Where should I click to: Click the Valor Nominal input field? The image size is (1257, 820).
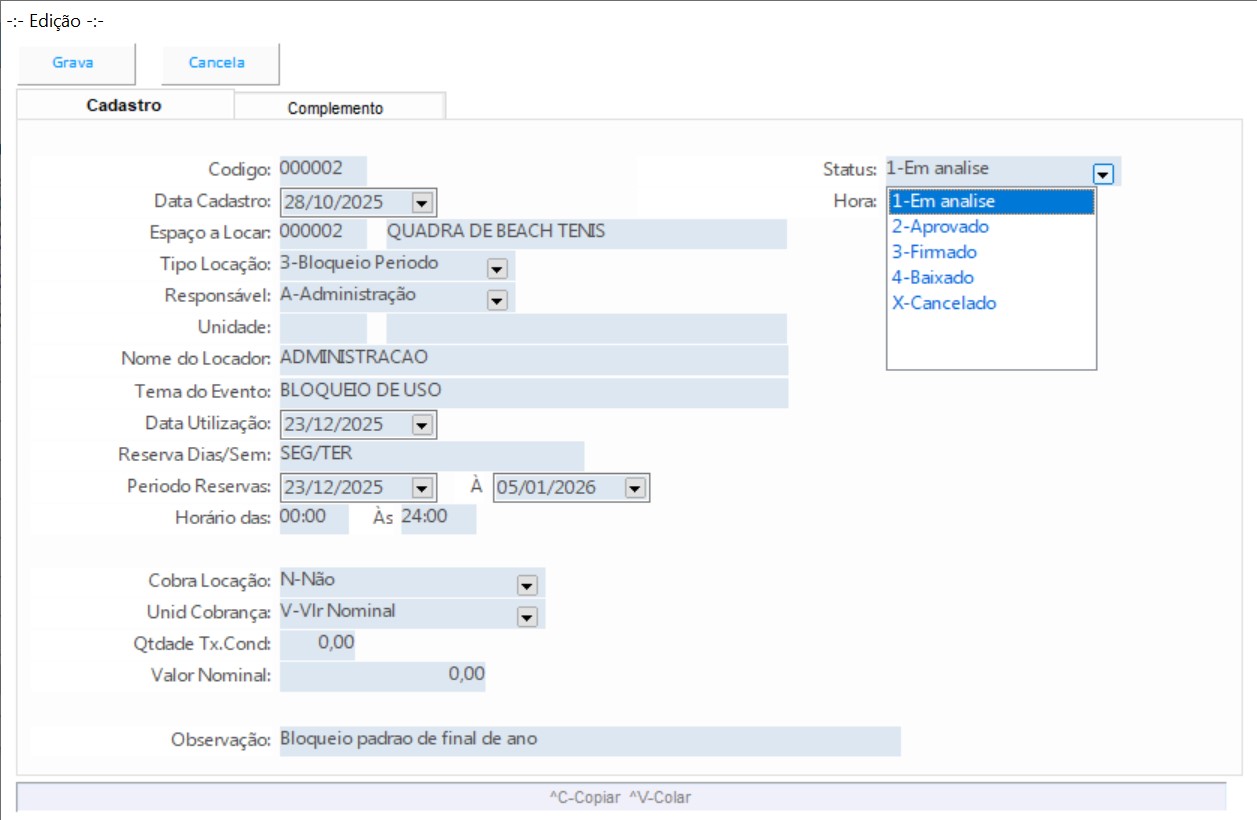(x=383, y=675)
